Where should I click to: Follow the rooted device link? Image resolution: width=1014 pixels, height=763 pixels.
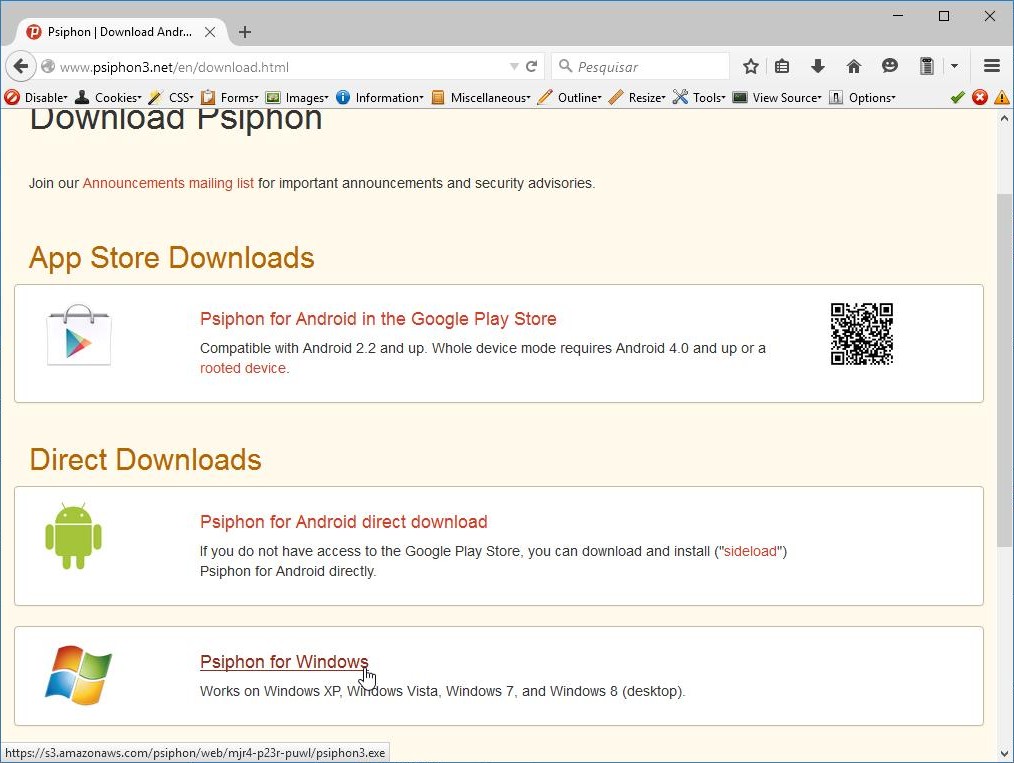(243, 368)
